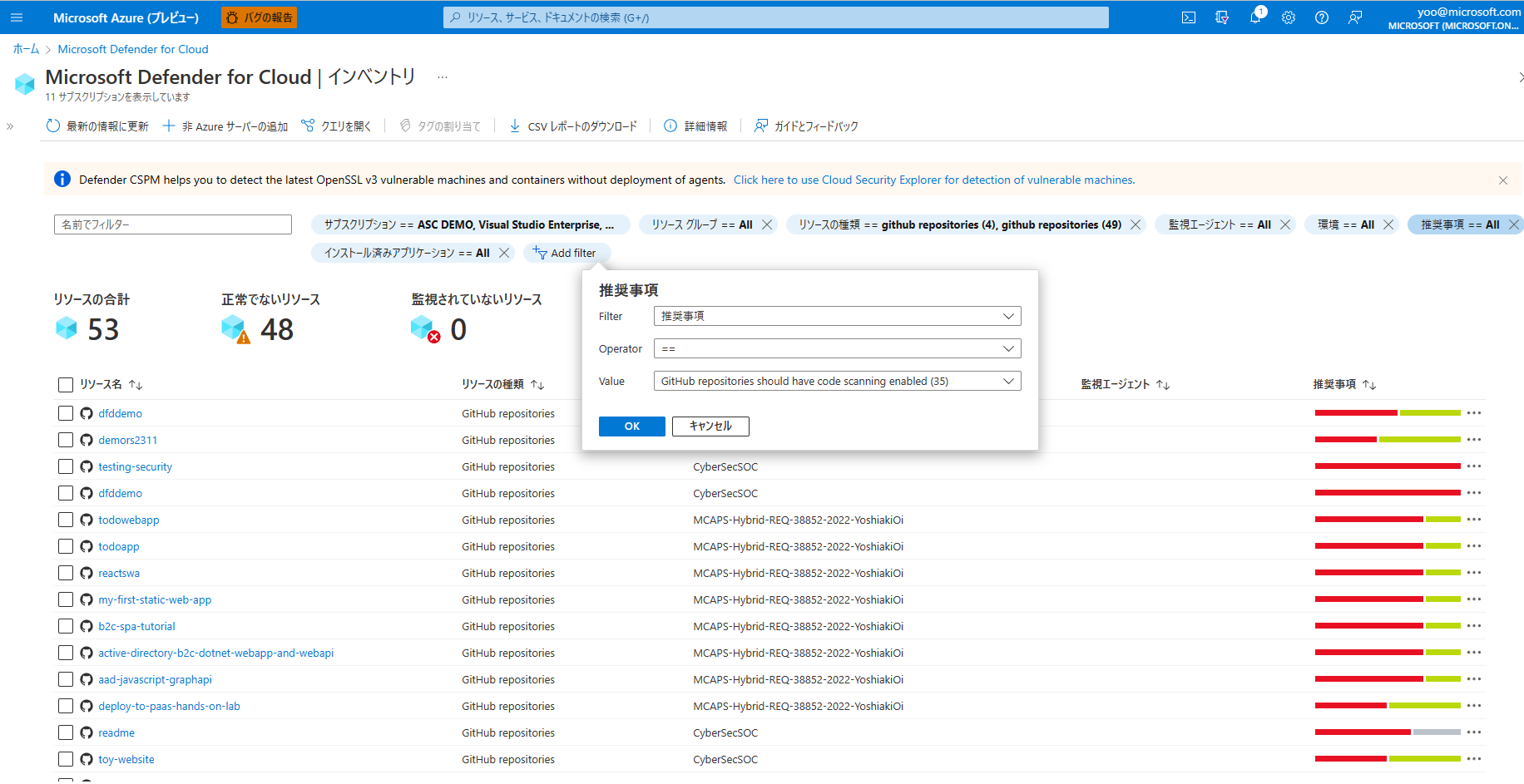
Task: Open Cloud Security Explorer link in banner
Action: tap(933, 179)
